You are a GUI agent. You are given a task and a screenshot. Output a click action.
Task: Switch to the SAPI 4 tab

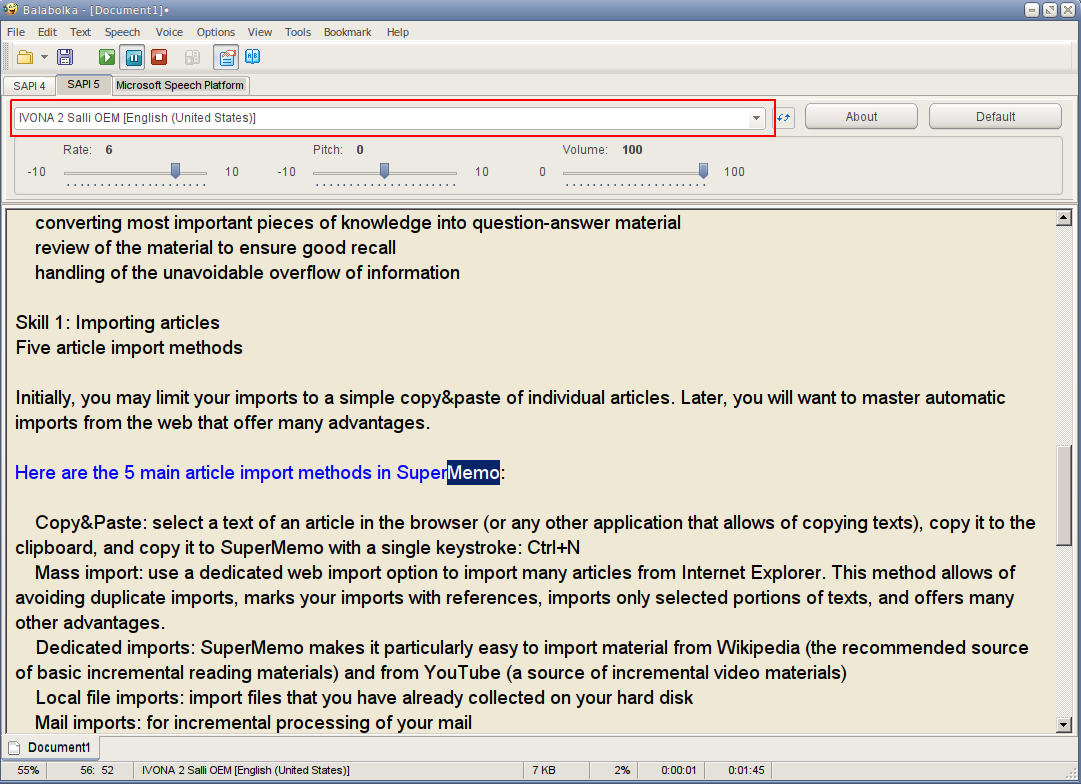(x=29, y=85)
